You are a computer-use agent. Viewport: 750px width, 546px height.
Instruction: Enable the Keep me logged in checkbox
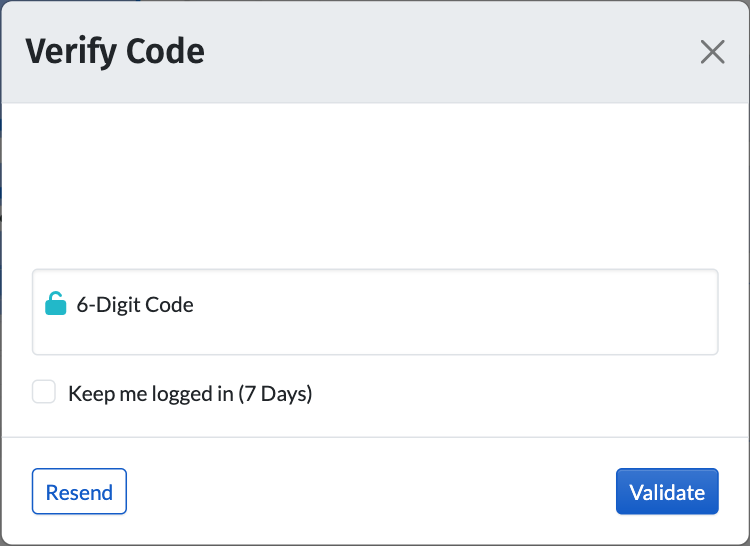click(44, 392)
